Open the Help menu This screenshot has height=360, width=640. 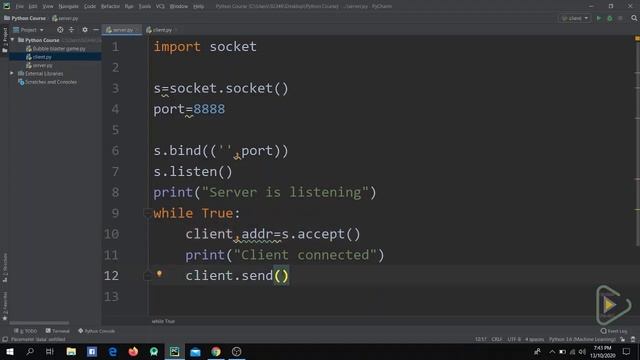pos(198,7)
